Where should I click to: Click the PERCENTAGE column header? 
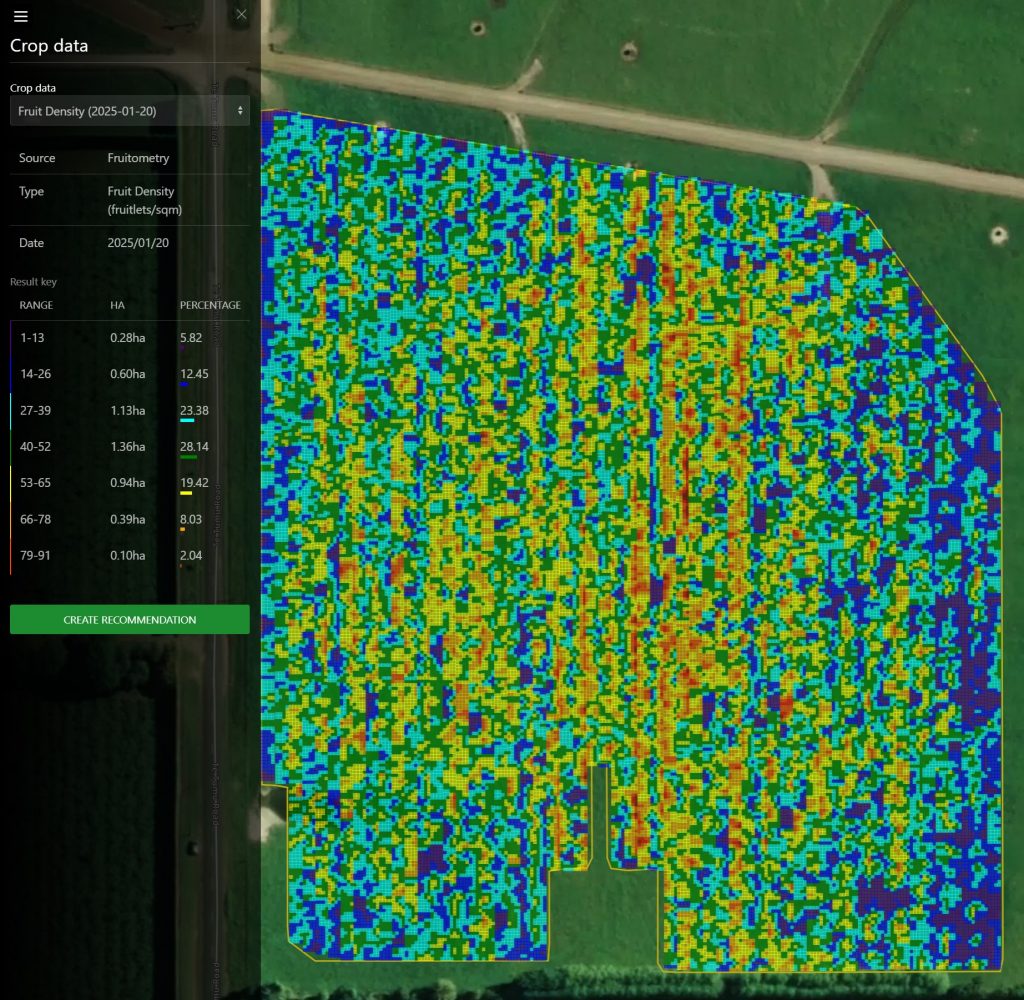click(x=210, y=305)
